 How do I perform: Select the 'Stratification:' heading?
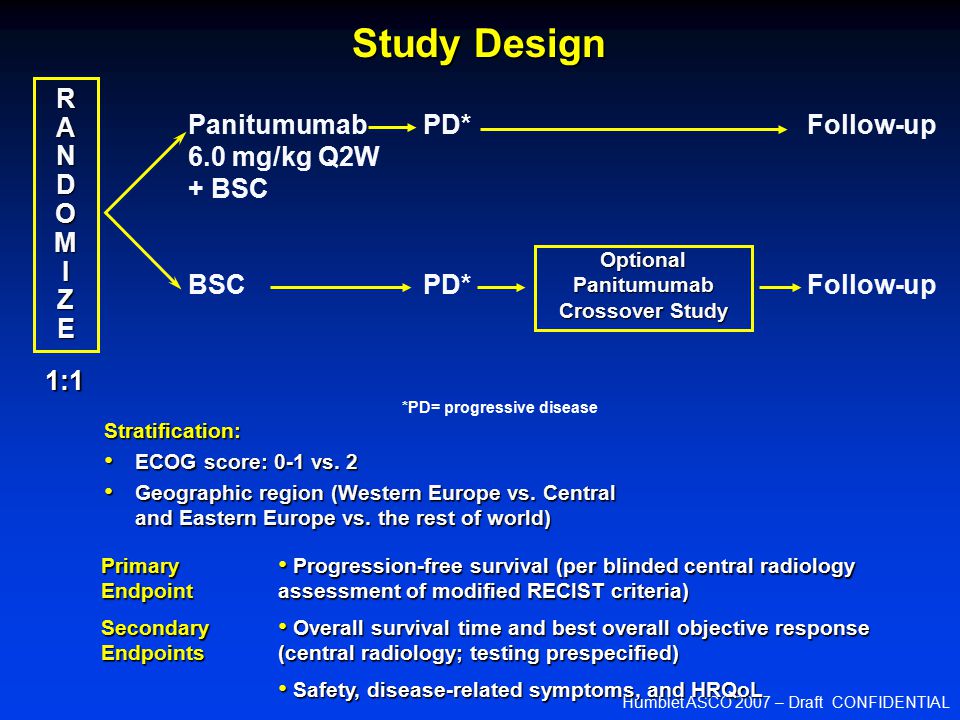pyautogui.click(x=172, y=431)
